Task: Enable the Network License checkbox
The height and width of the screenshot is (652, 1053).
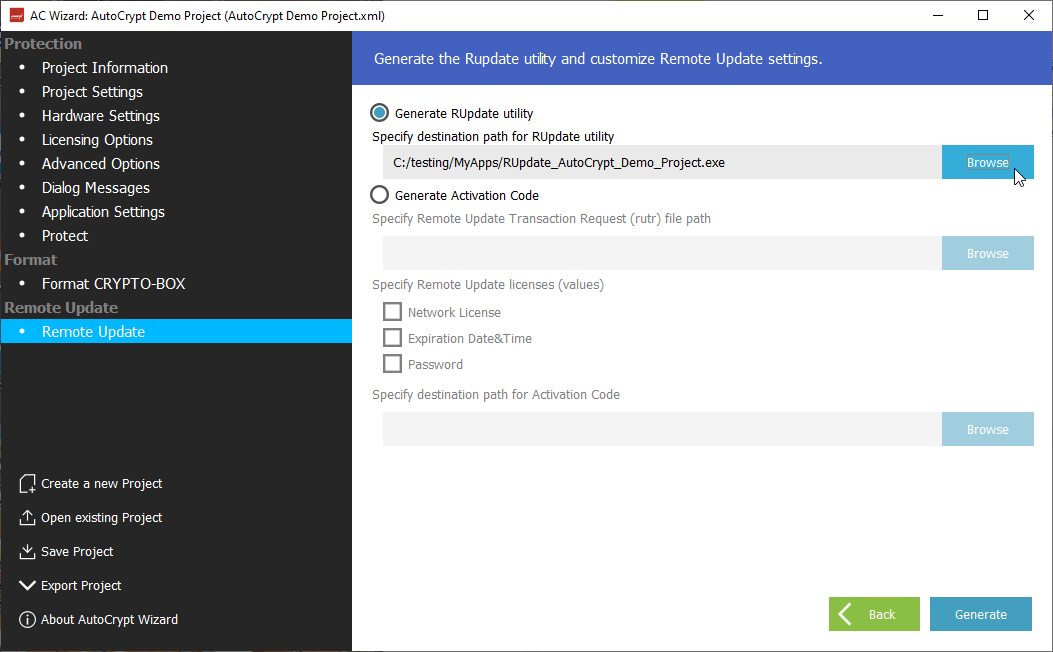Action: (x=393, y=312)
